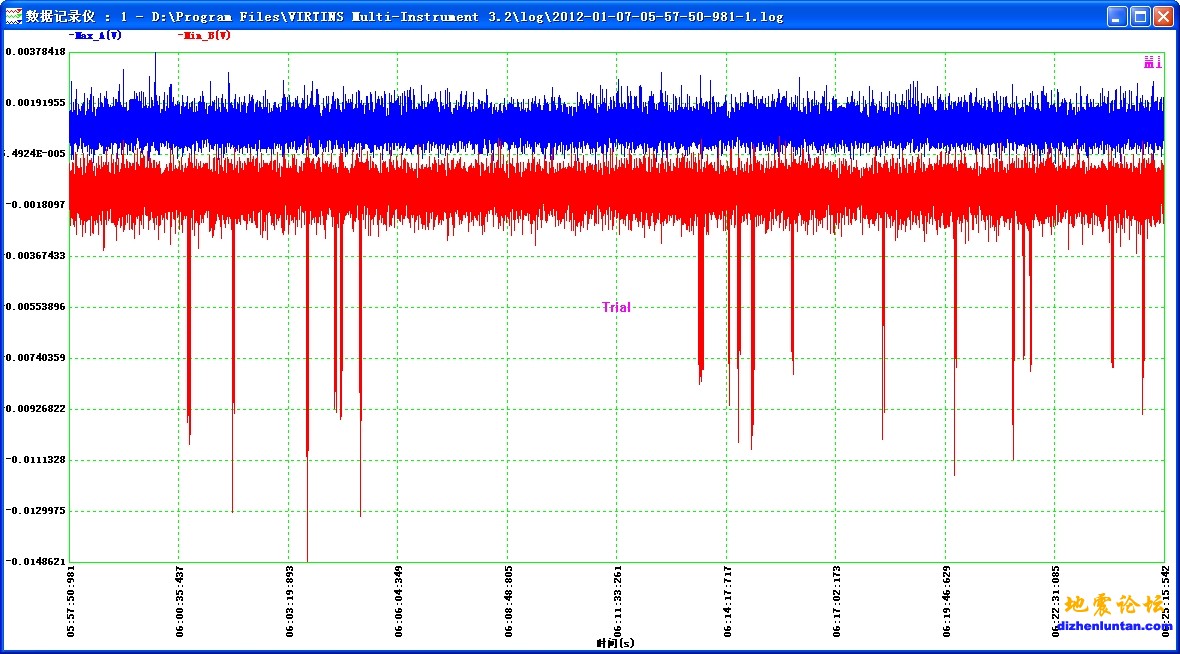Click y-axis value -0.0129975
This screenshot has width=1180, height=654.
pyautogui.click(x=35, y=511)
